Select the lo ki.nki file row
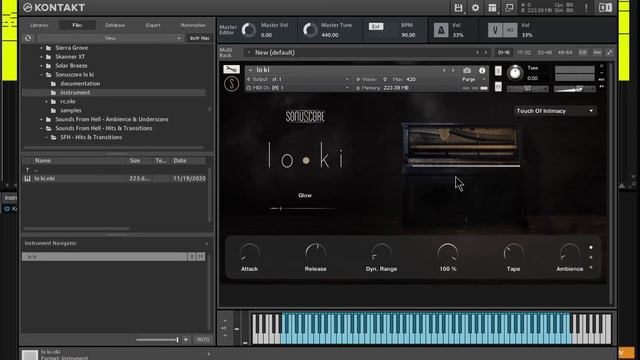 pyautogui.click(x=114, y=178)
